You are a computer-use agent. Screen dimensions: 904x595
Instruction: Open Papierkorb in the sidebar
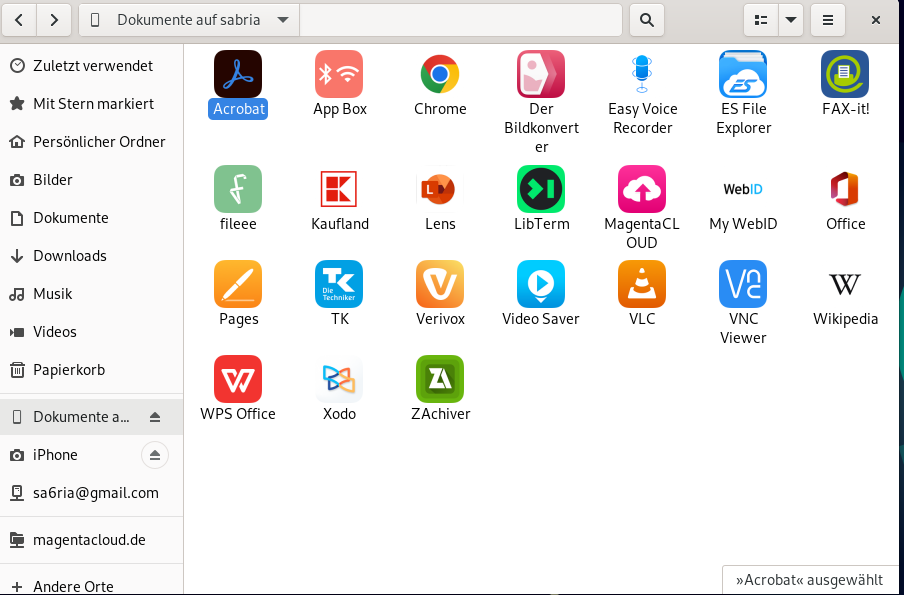tap(69, 370)
